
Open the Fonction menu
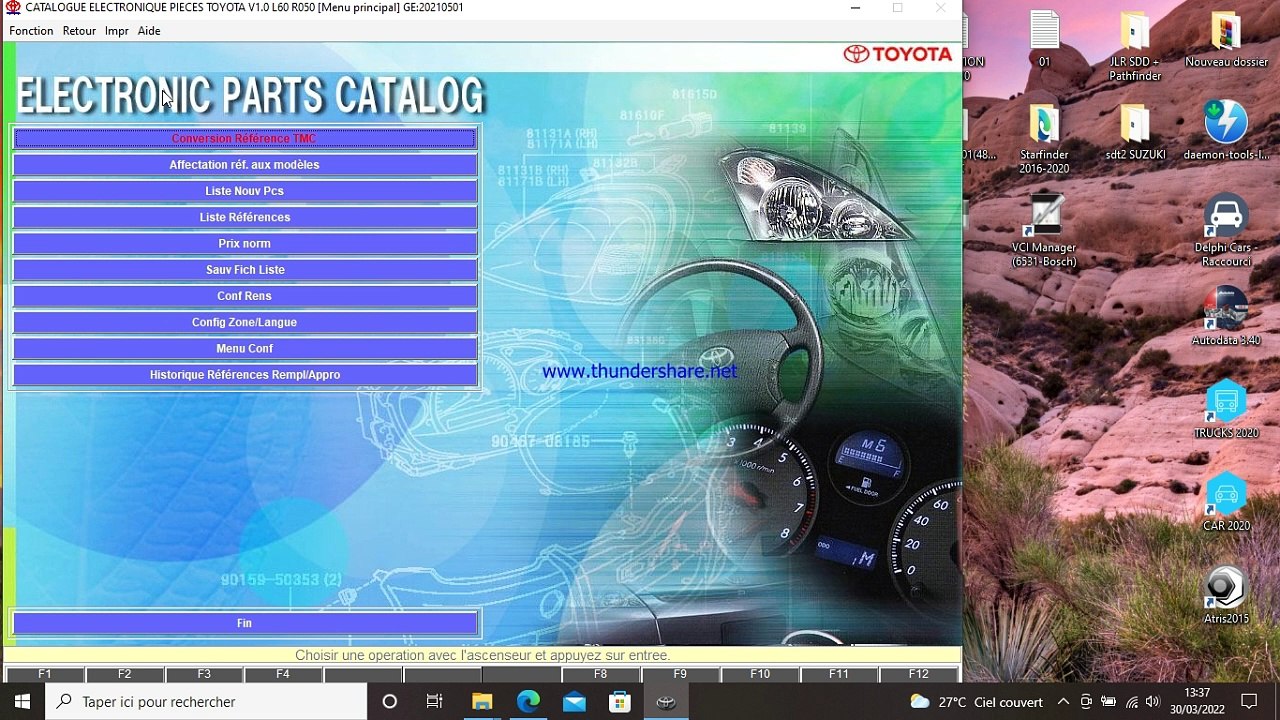pos(31,31)
